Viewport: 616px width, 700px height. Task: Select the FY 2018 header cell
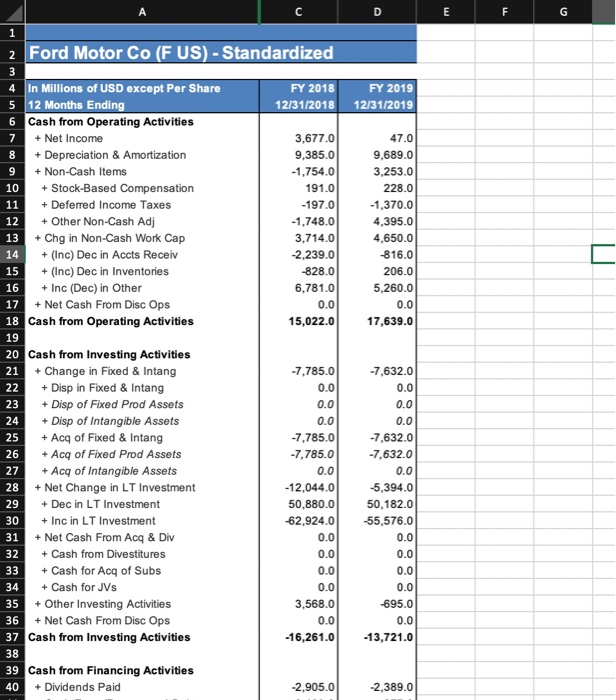(299, 88)
